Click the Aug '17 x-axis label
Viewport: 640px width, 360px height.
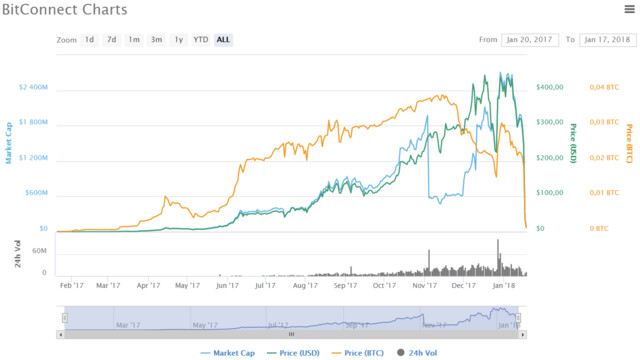click(x=305, y=285)
